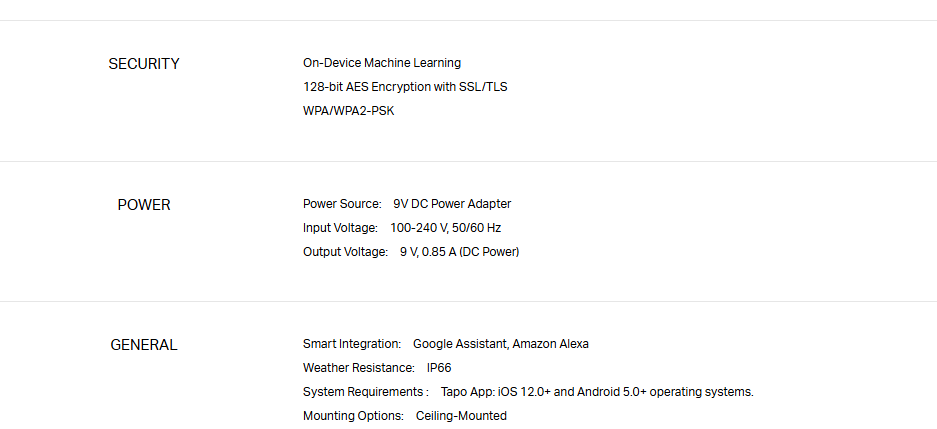Click the Input Voltage label
This screenshot has height=429, width=937.
pos(340,228)
